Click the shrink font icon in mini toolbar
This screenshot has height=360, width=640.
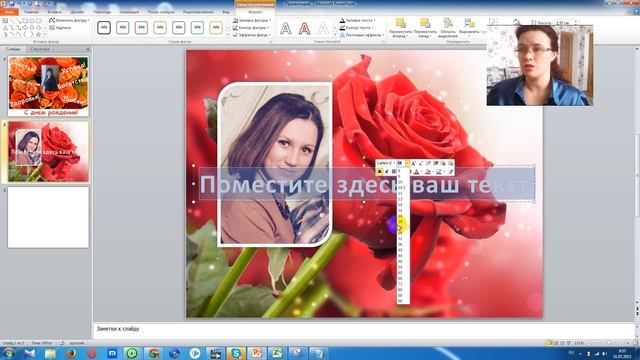pos(420,163)
